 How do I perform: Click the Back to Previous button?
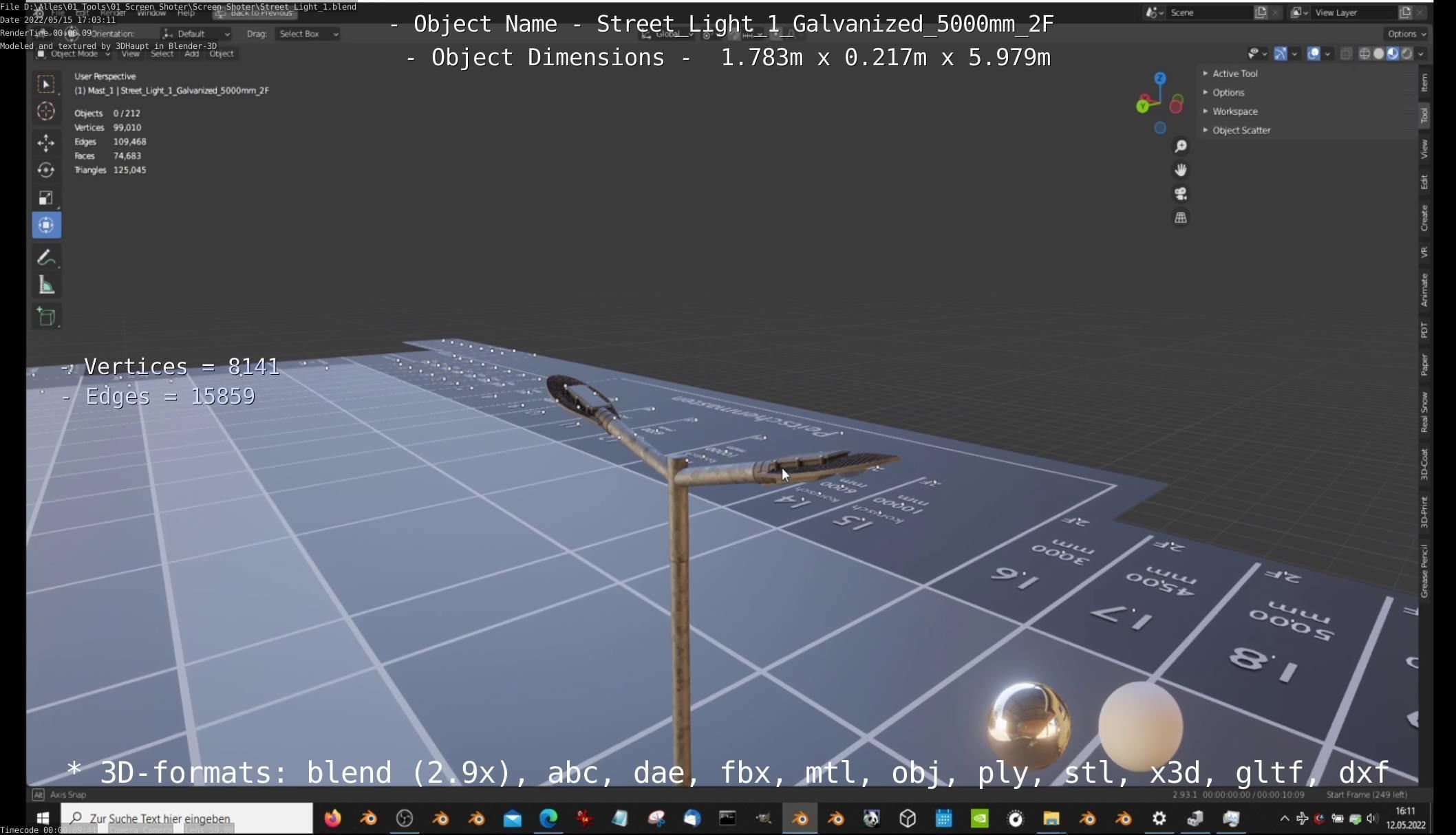pyautogui.click(x=254, y=13)
